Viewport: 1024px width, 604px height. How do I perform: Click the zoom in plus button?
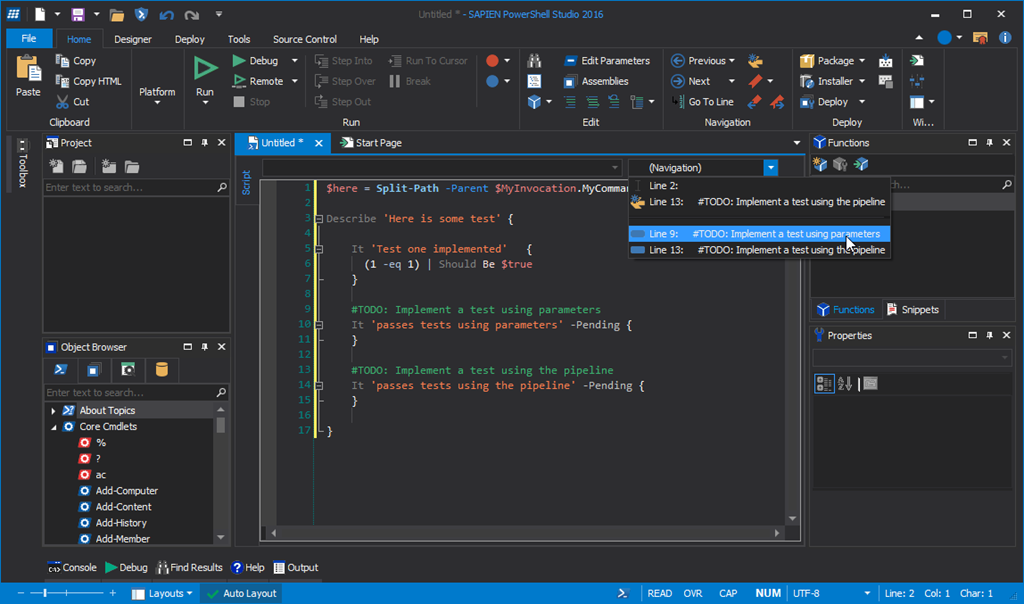point(113,593)
